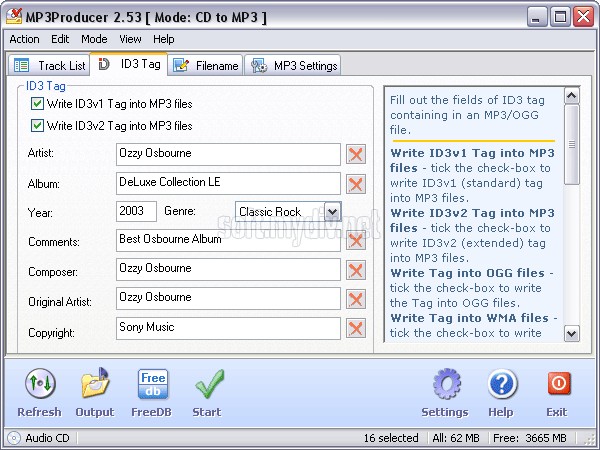This screenshot has width=600, height=450.
Task: Click 'Write Tag into WMA files' help heading
Action: [x=469, y=318]
